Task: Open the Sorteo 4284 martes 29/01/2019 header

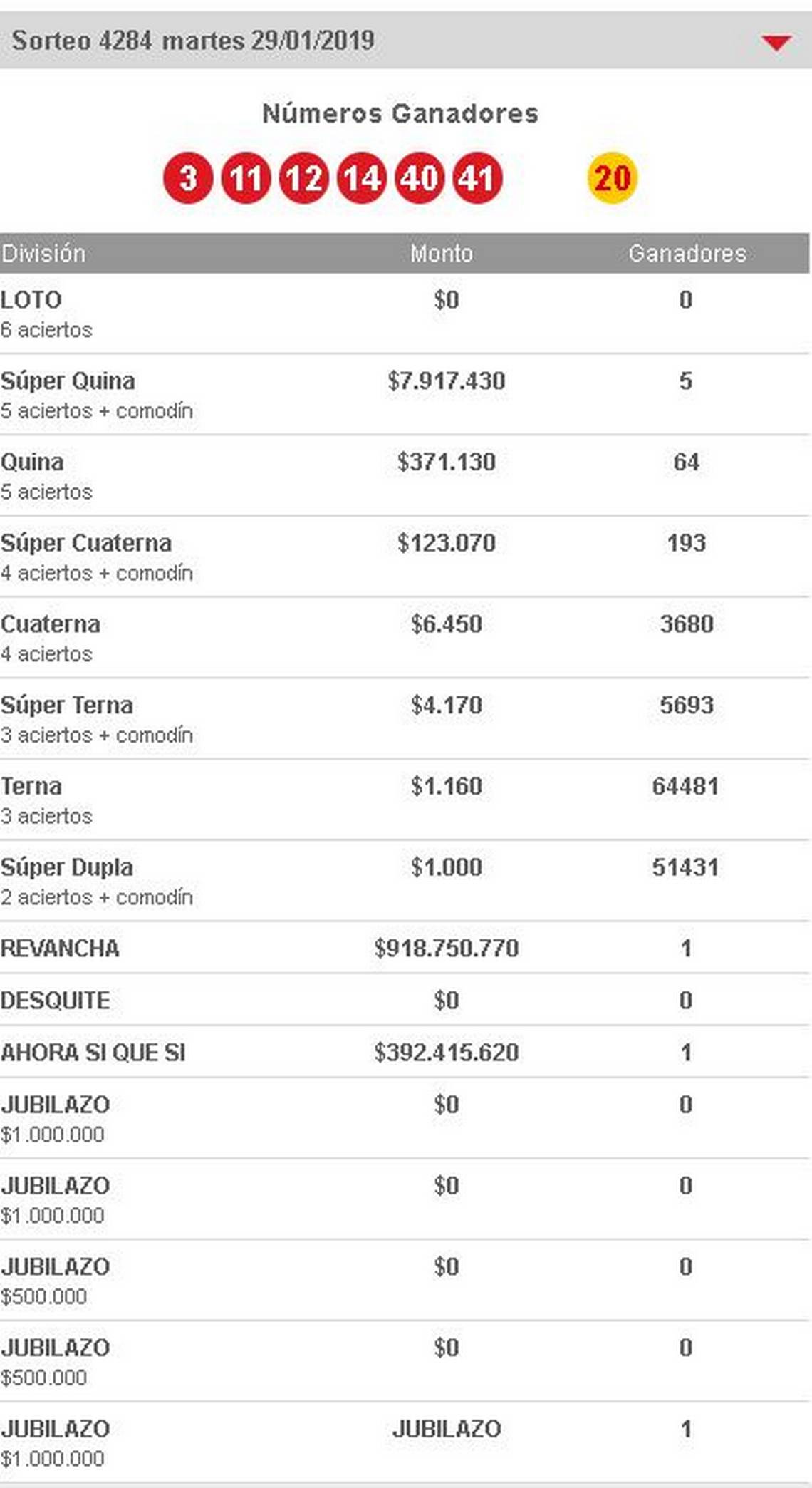Action: pos(193,41)
